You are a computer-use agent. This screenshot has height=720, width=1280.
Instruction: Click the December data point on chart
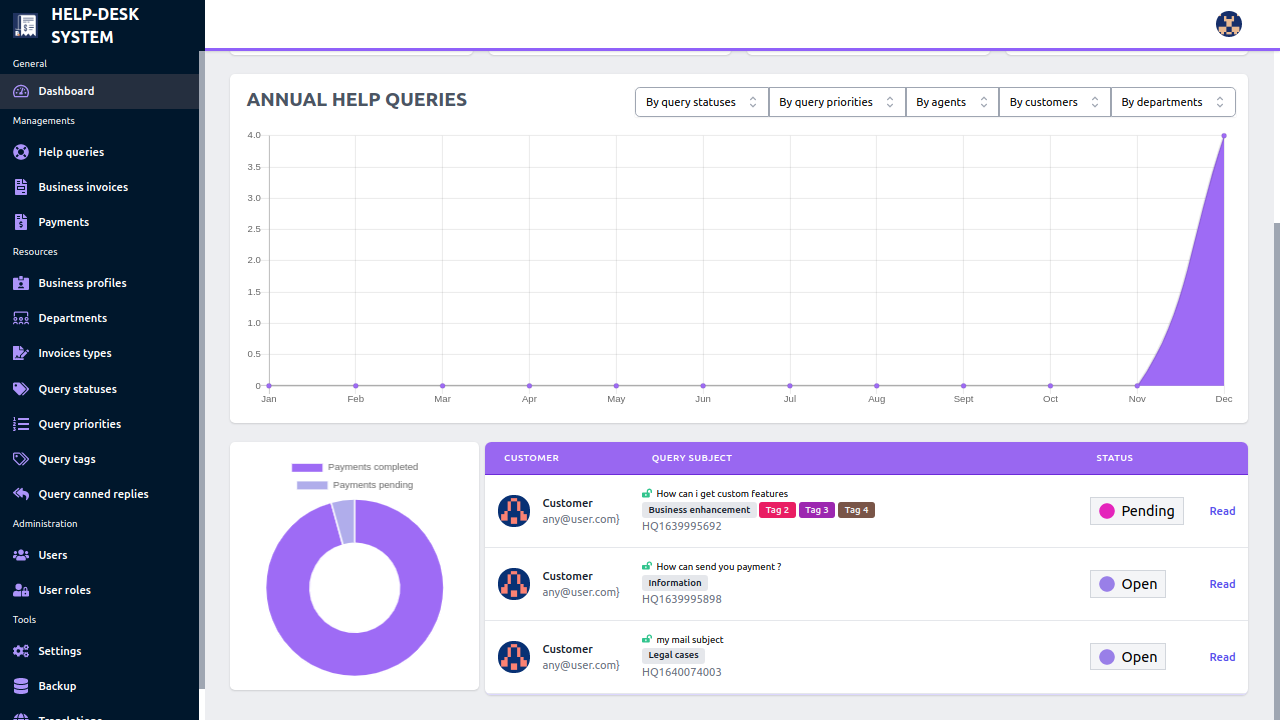tap(1224, 136)
